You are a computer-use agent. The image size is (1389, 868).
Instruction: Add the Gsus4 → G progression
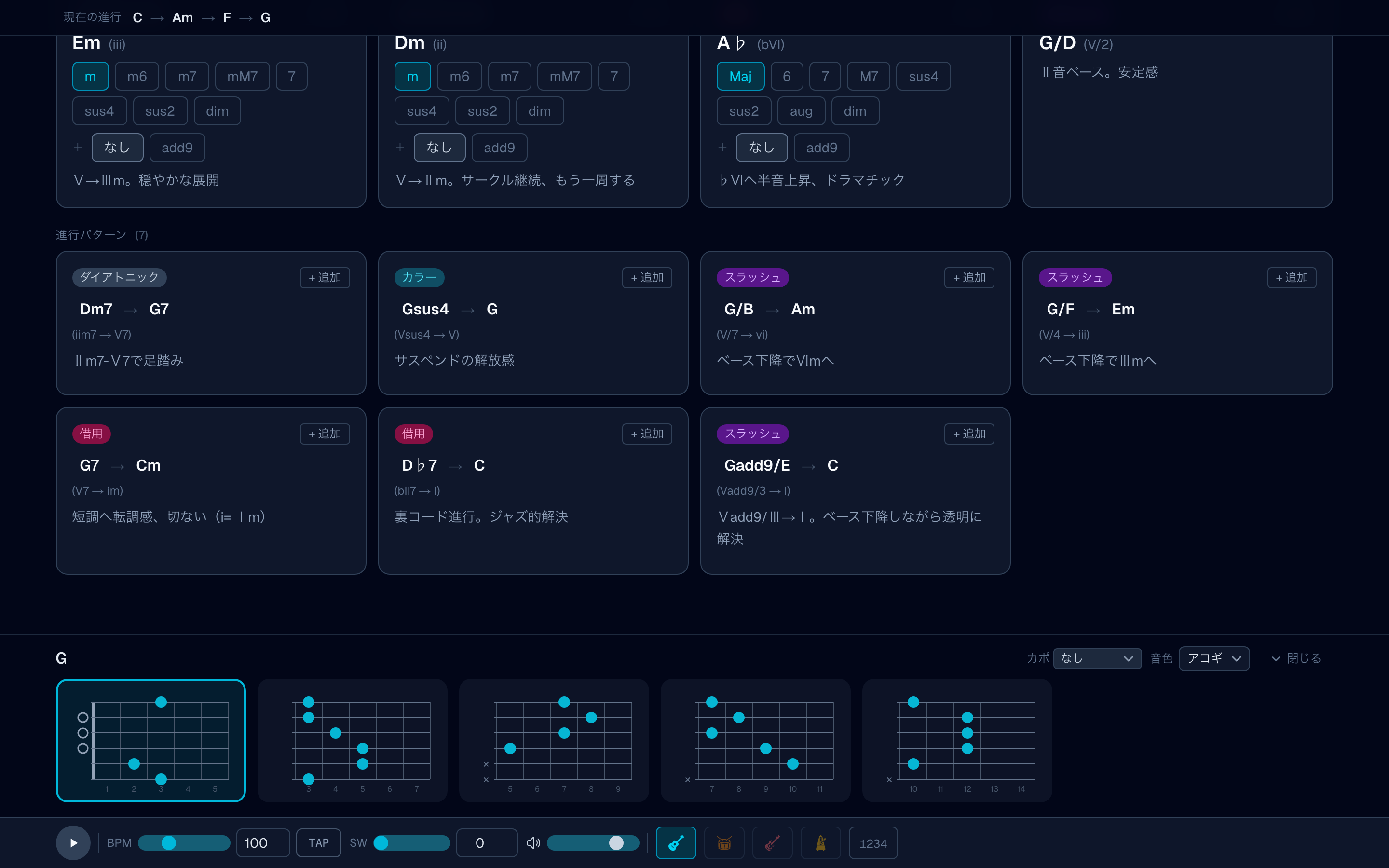(647, 277)
